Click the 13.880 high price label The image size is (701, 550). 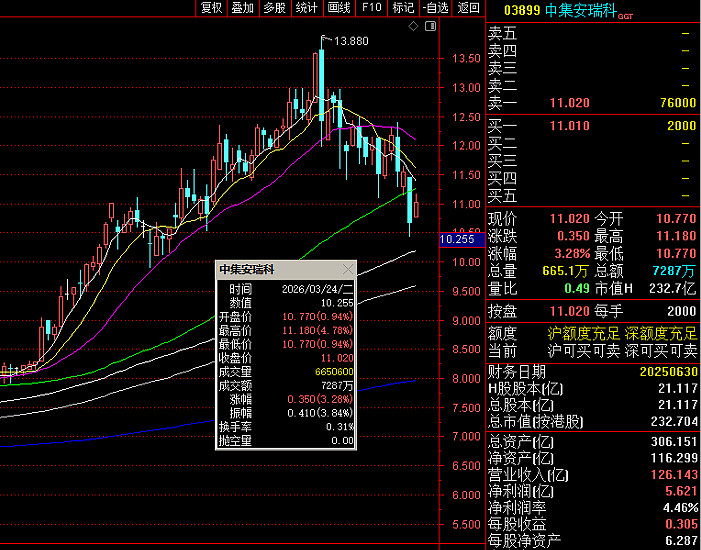click(x=351, y=41)
